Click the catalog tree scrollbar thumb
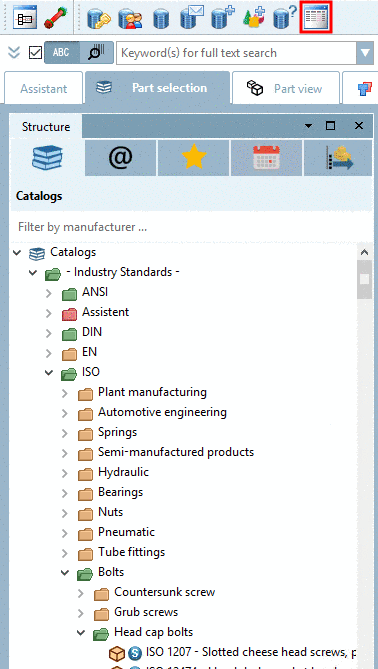 pos(364,279)
